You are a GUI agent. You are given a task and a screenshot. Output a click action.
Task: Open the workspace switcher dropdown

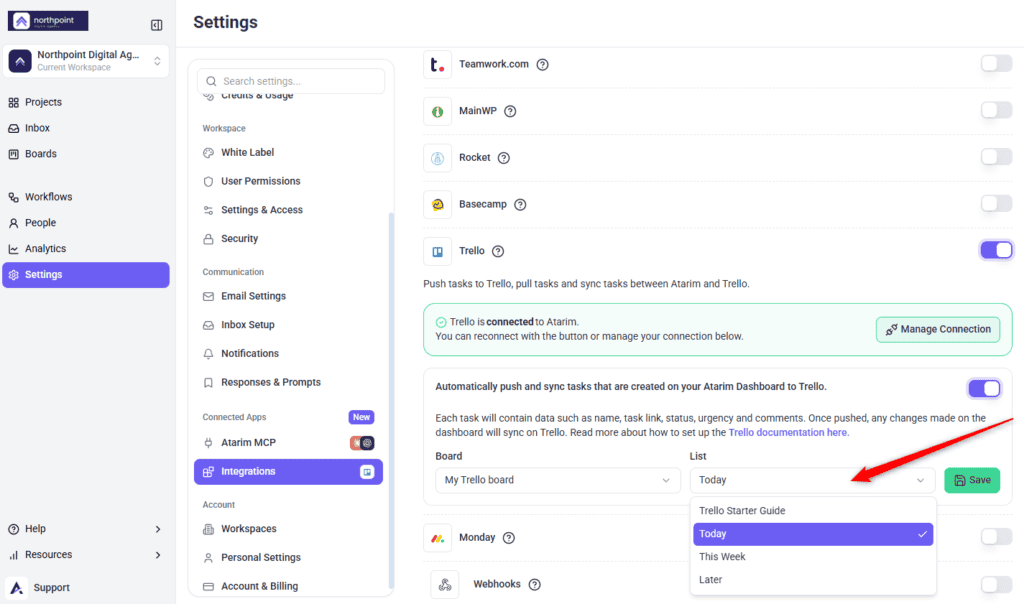pyautogui.click(x=86, y=61)
